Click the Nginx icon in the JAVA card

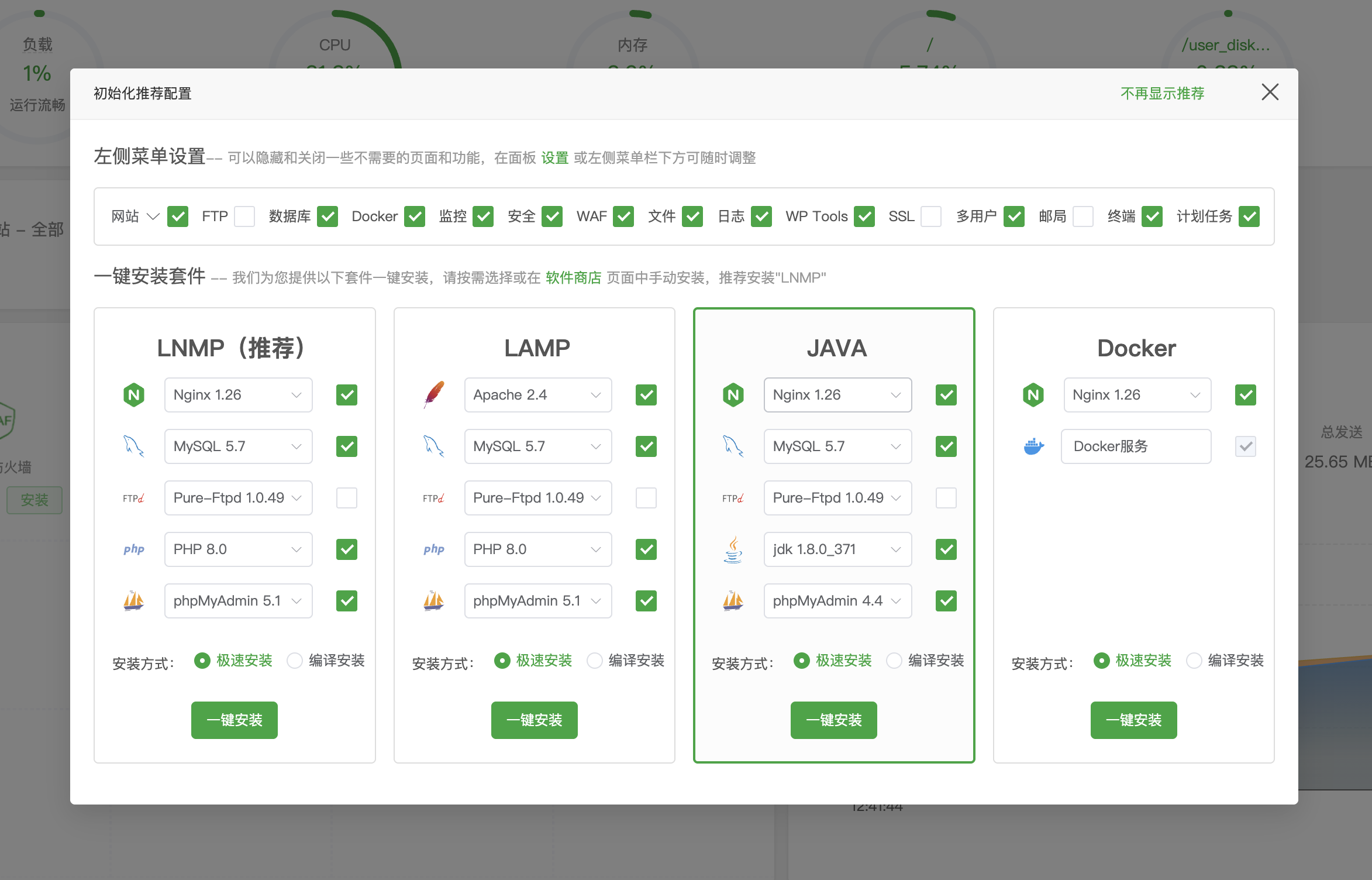click(733, 395)
